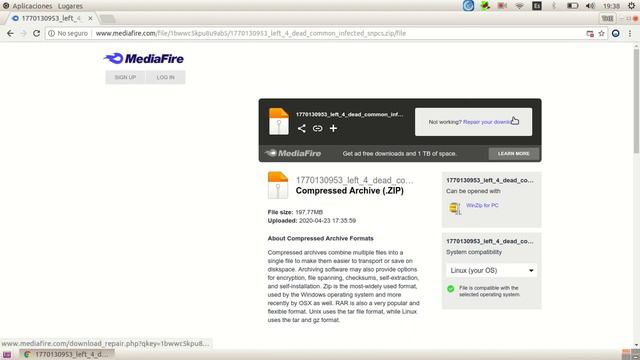Click the red screen recorder indicator in top panel

coord(502,6)
